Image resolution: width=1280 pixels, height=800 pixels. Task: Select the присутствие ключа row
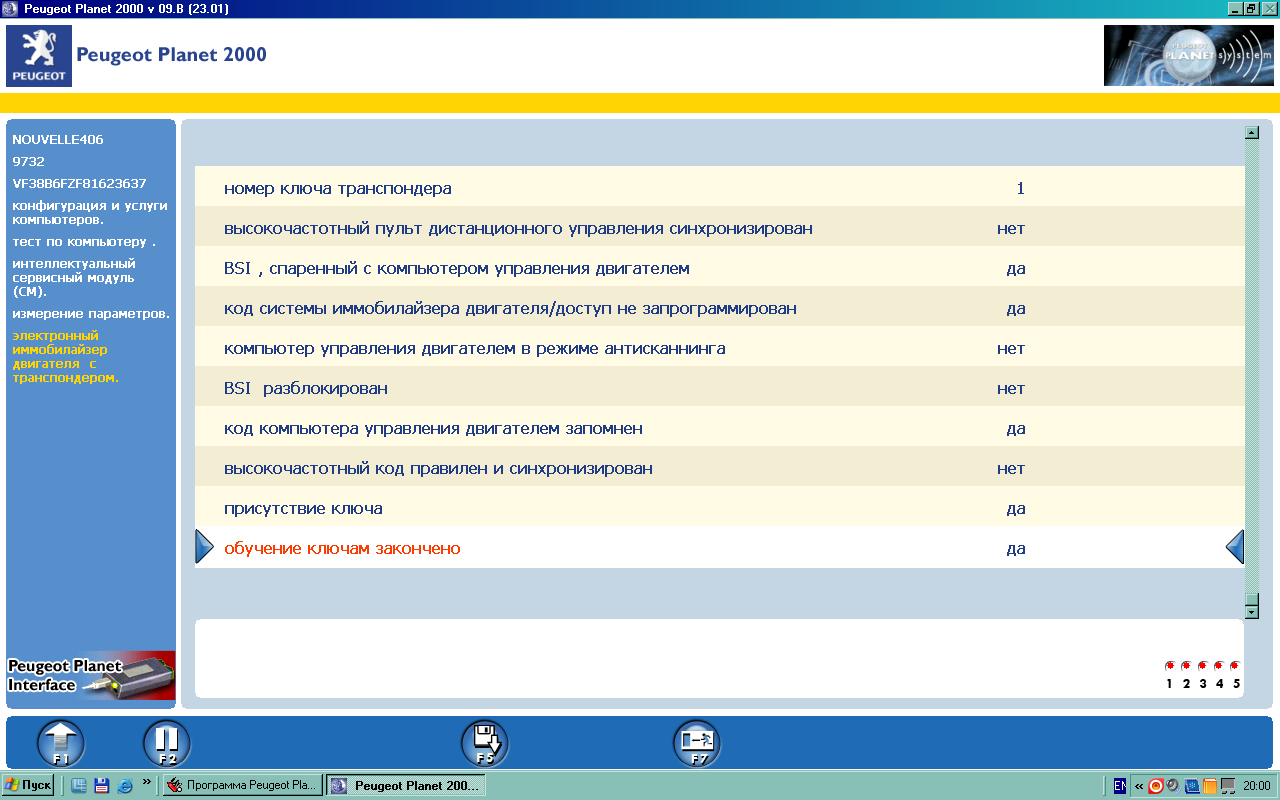(720, 508)
